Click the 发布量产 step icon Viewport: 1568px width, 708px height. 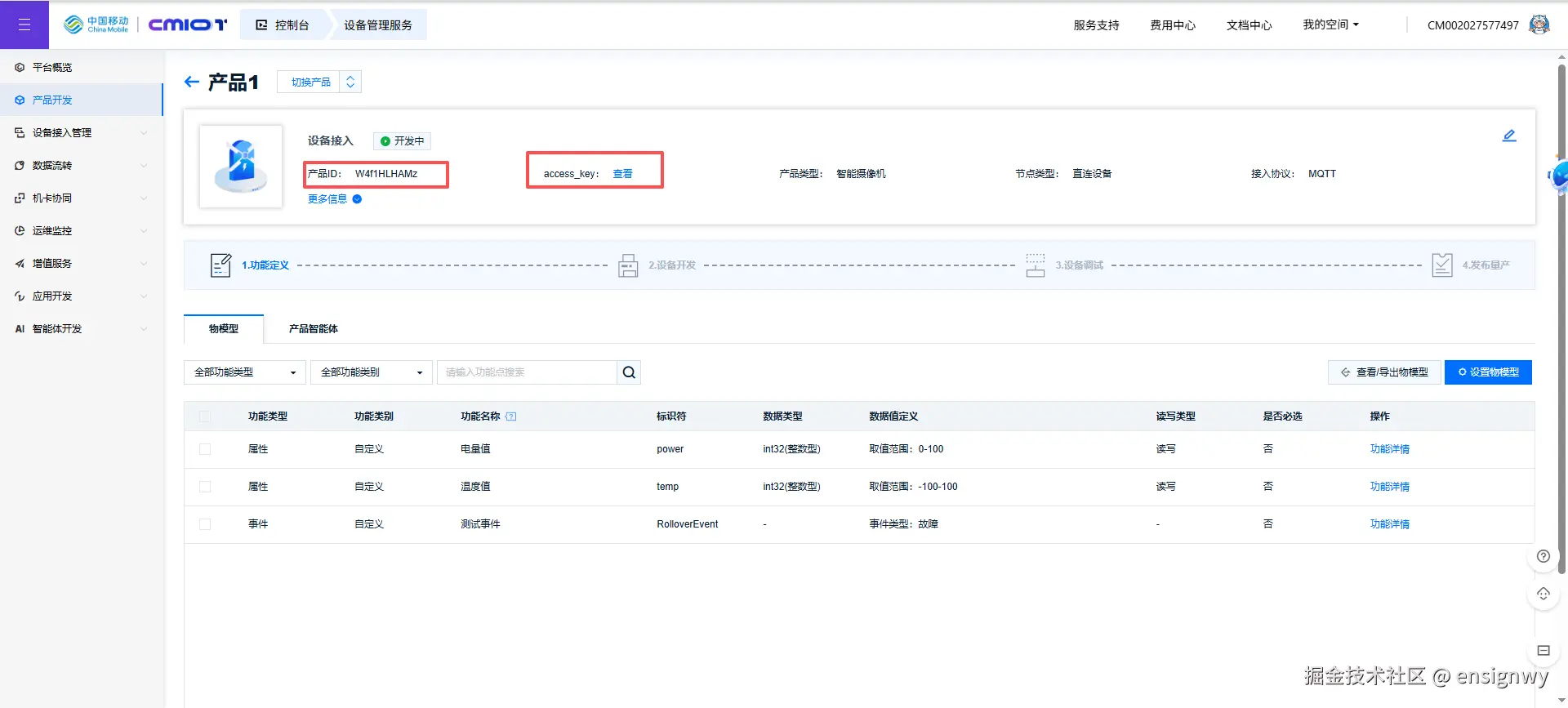point(1442,265)
